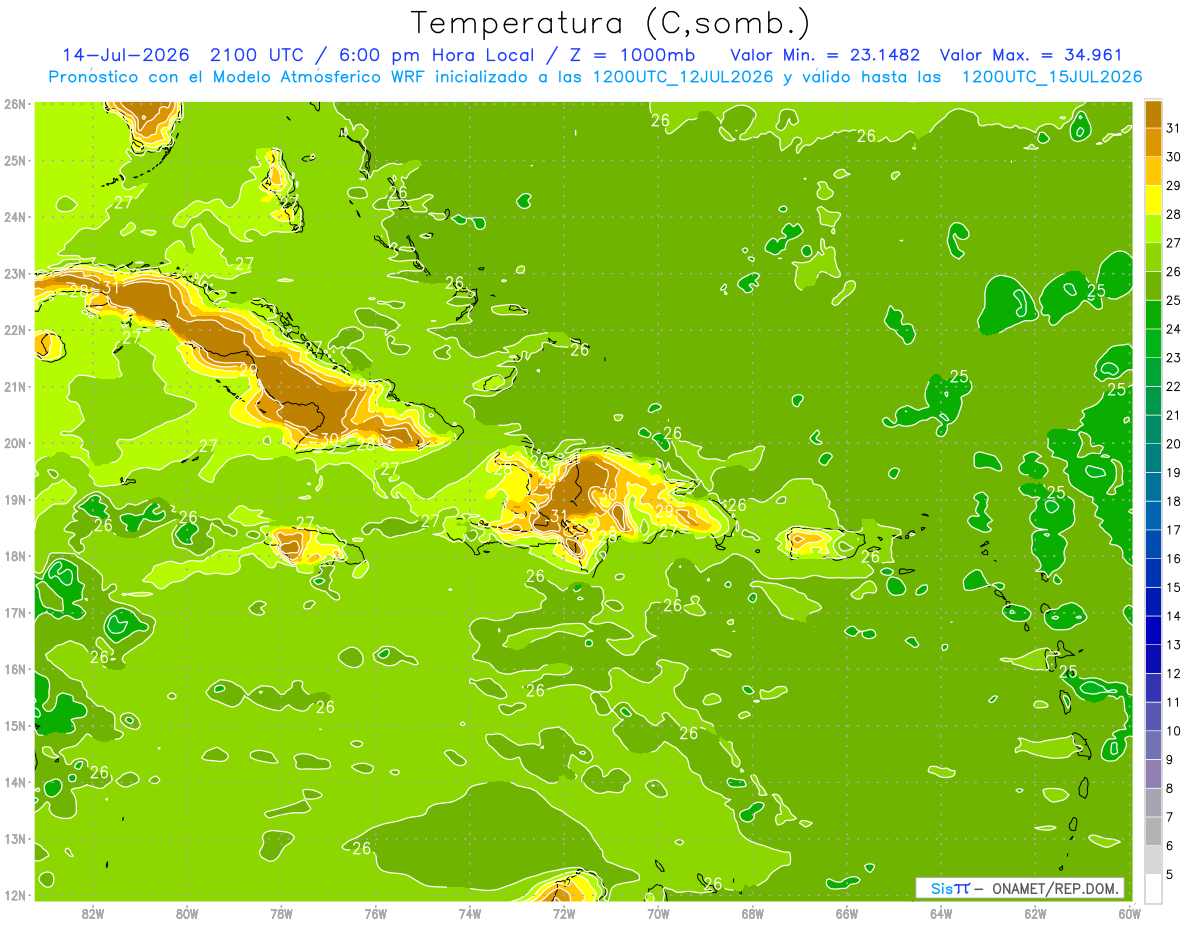Click the '66W' longitude axis label
The width and height of the screenshot is (1200, 927).
(x=846, y=913)
